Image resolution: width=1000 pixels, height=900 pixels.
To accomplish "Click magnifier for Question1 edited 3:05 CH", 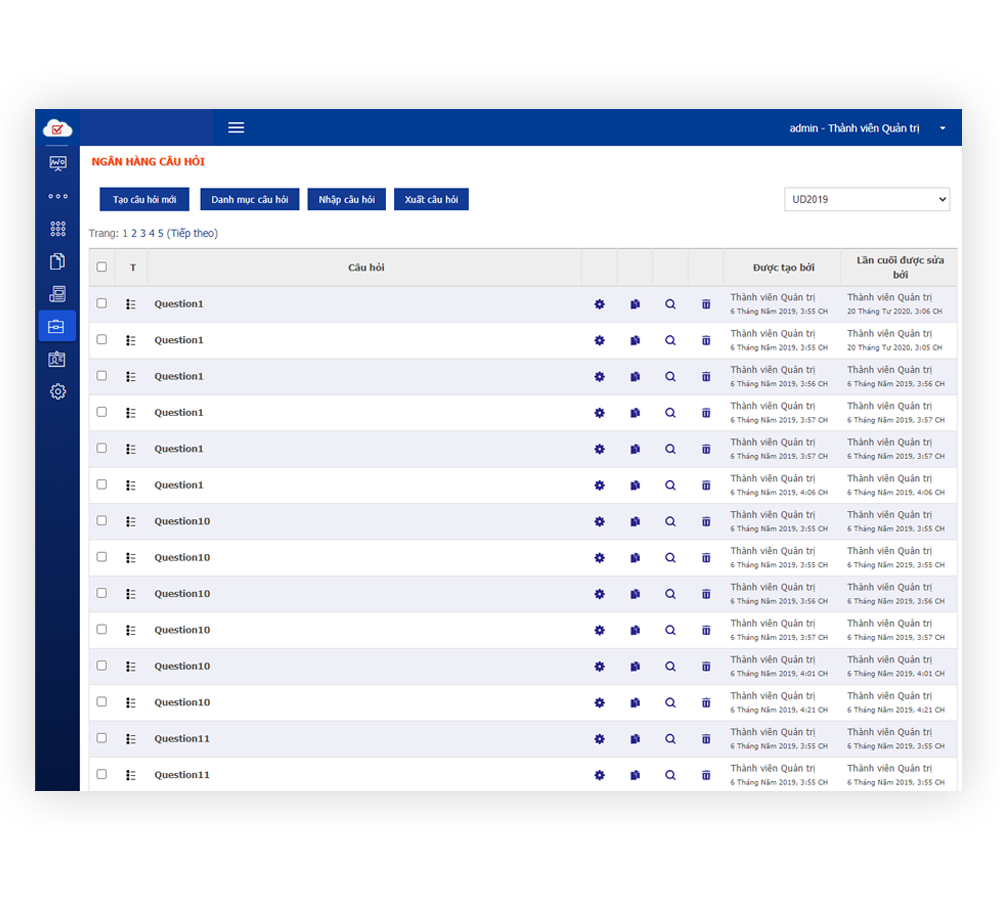I will click(x=670, y=341).
